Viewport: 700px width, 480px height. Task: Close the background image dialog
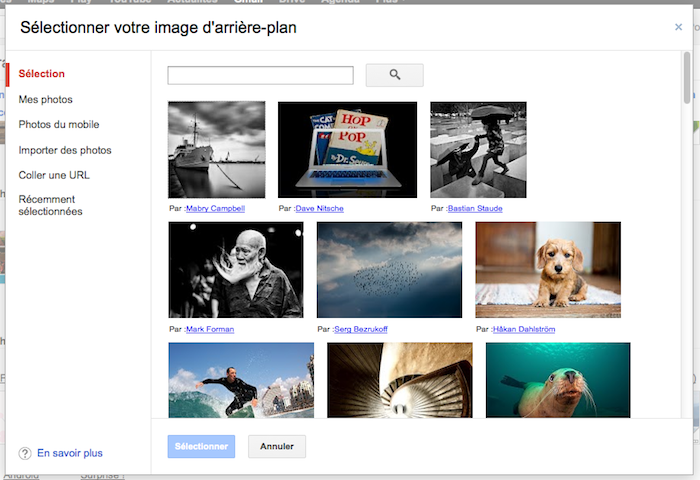pos(678,27)
